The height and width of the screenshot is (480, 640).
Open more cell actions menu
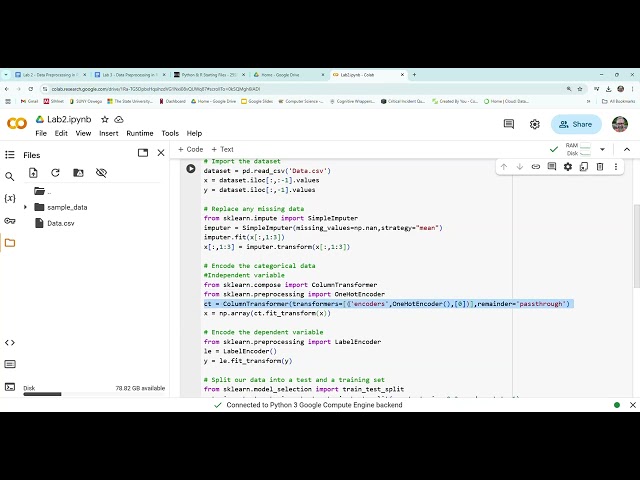[616, 167]
